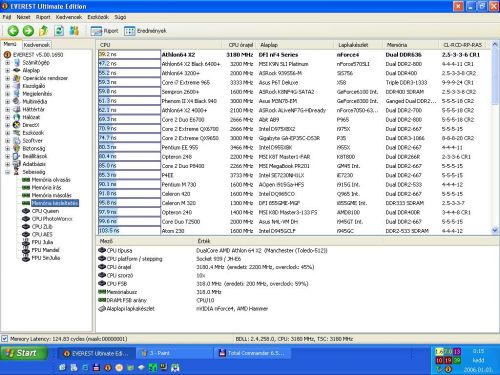Open the Nézet menu
The height and width of the screenshot is (375, 500).
tap(23, 17)
